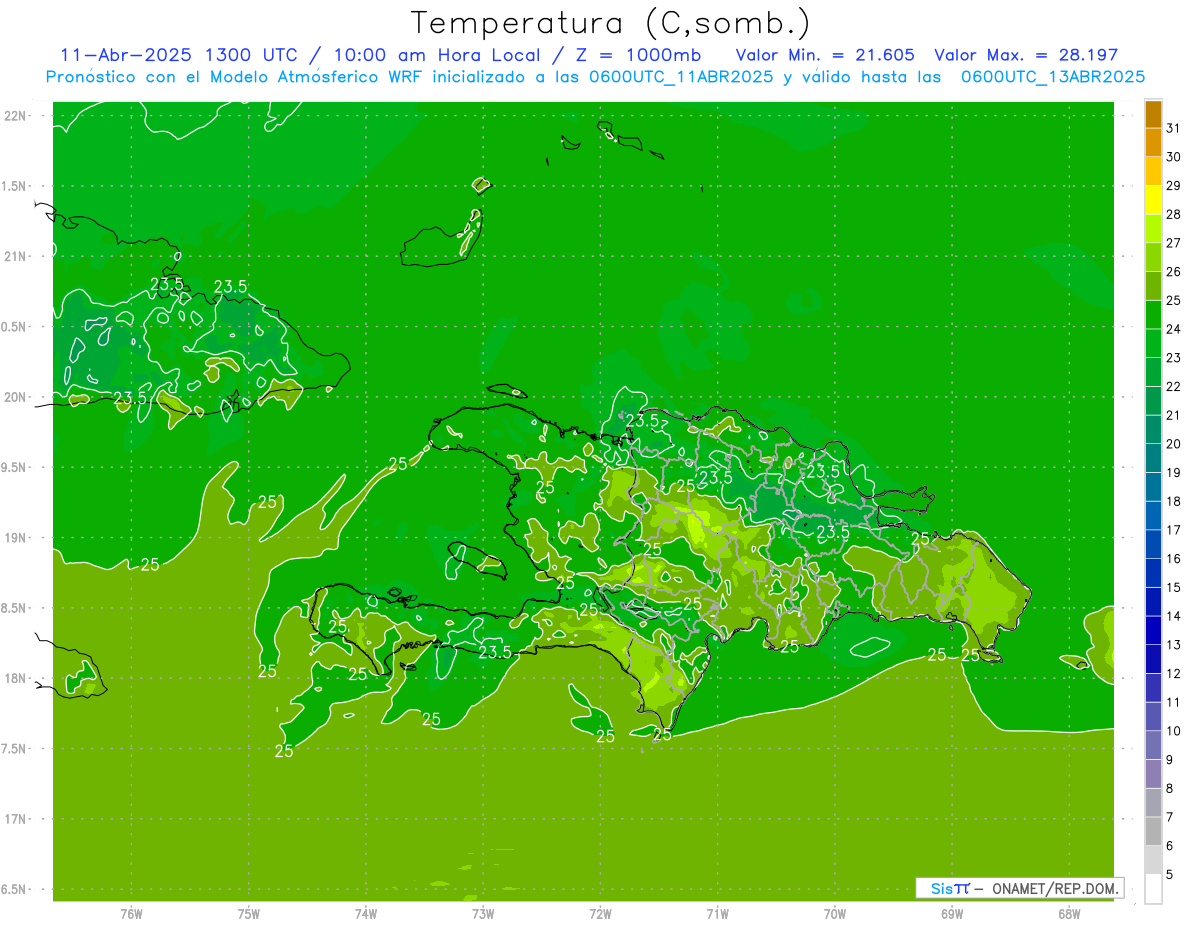Select the "20N" latitude axis label
This screenshot has height=927, width=1200.
point(16,397)
